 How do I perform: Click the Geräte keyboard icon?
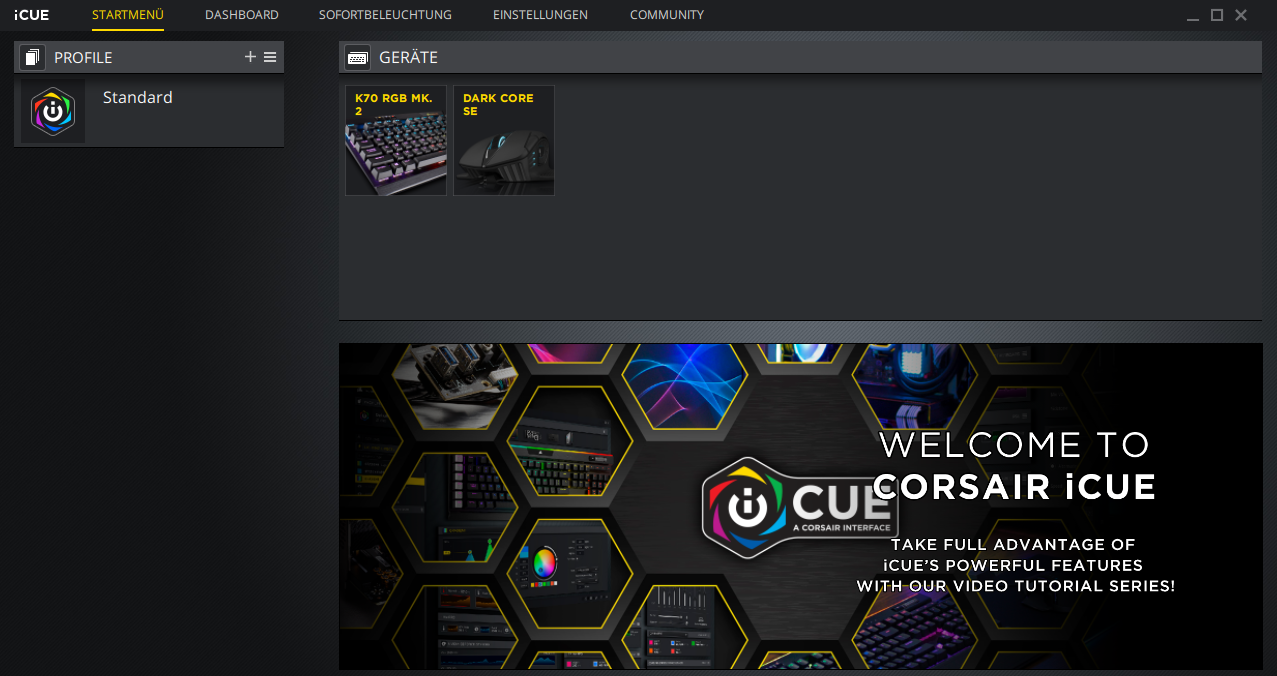click(x=357, y=58)
